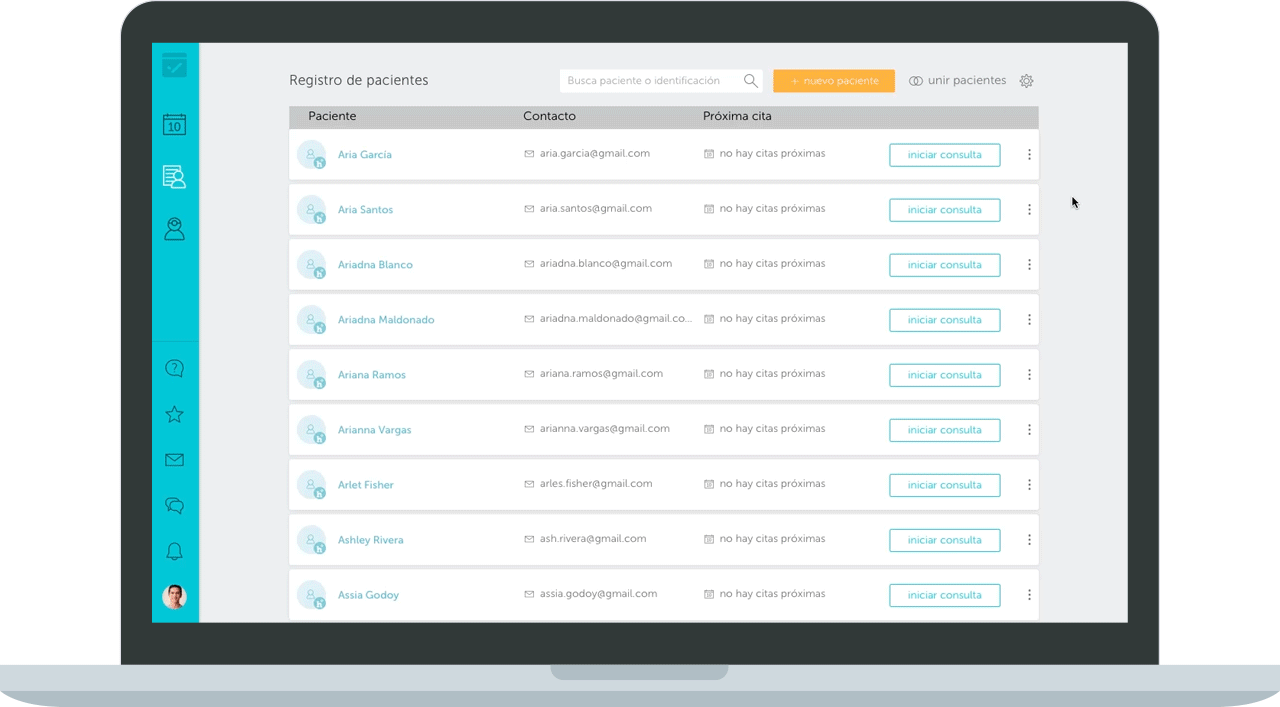The image size is (1280, 707).
Task: Click the help question mark icon
Action: pos(174,368)
